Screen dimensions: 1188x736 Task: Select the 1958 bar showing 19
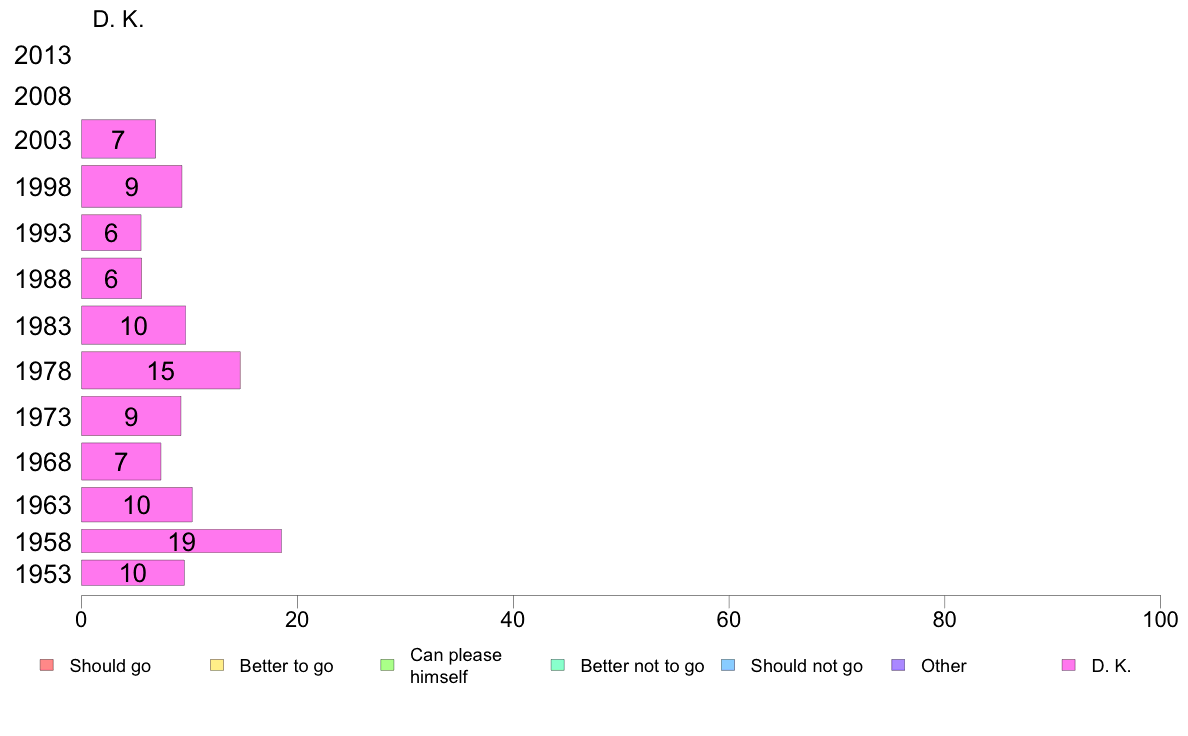(x=181, y=541)
